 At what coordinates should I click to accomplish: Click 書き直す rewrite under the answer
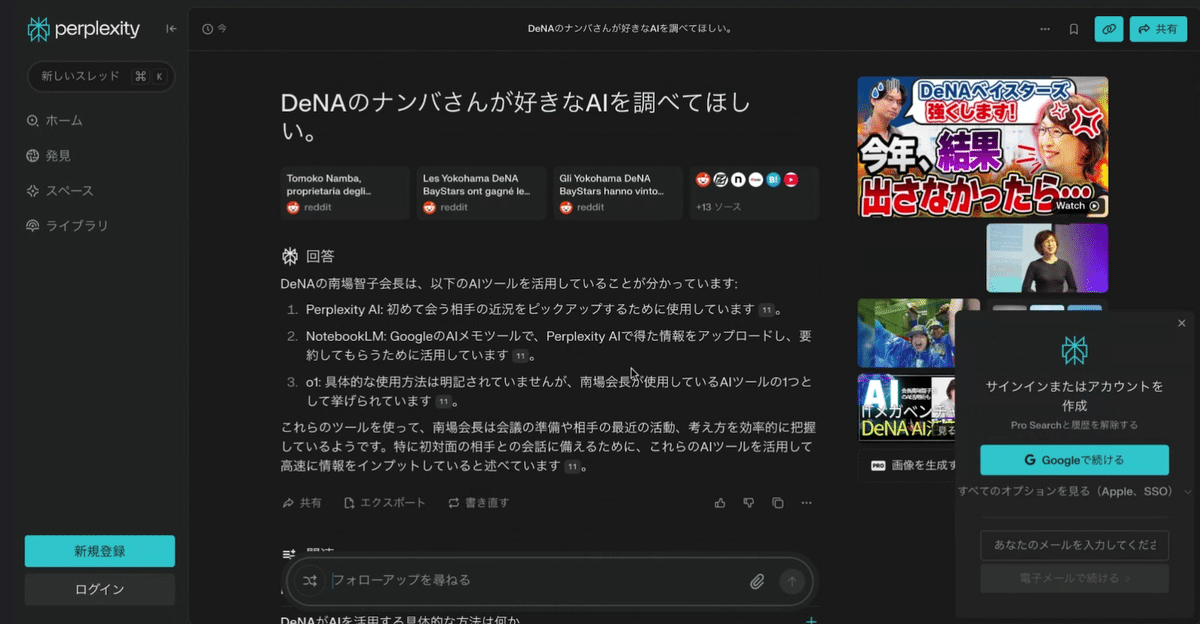click(478, 503)
